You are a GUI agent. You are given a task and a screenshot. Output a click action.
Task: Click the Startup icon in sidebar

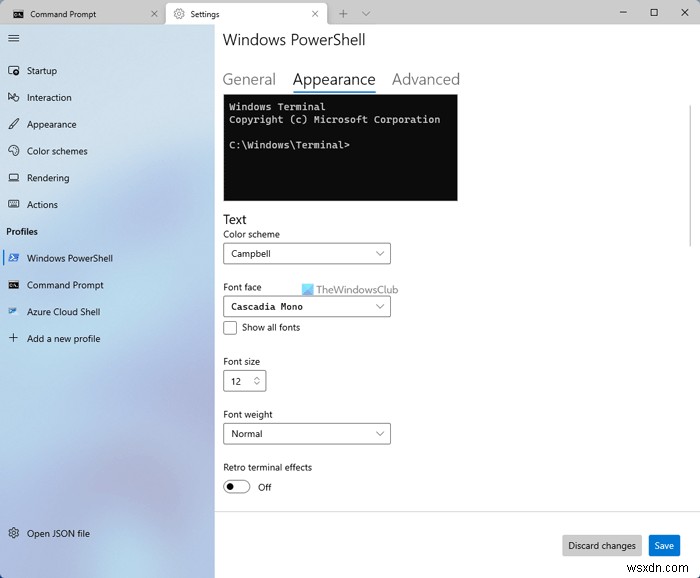[x=14, y=71]
